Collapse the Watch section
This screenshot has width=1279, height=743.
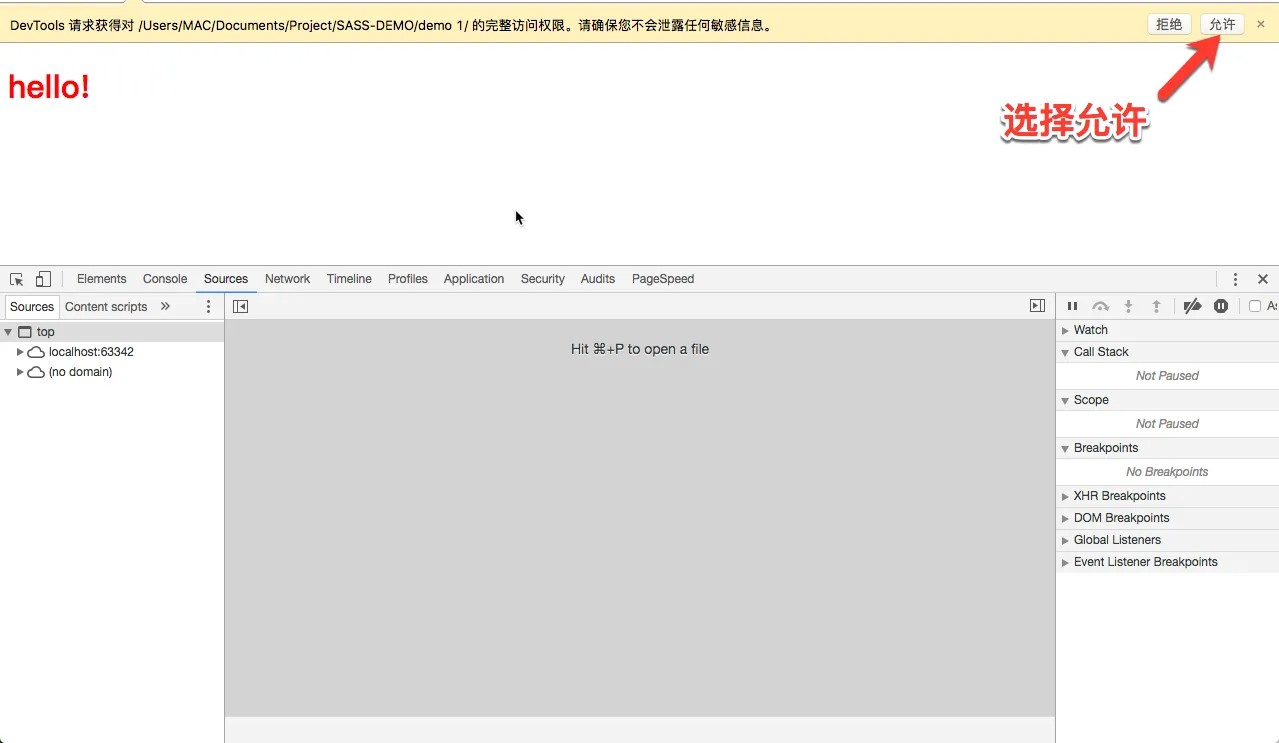[x=1065, y=330]
